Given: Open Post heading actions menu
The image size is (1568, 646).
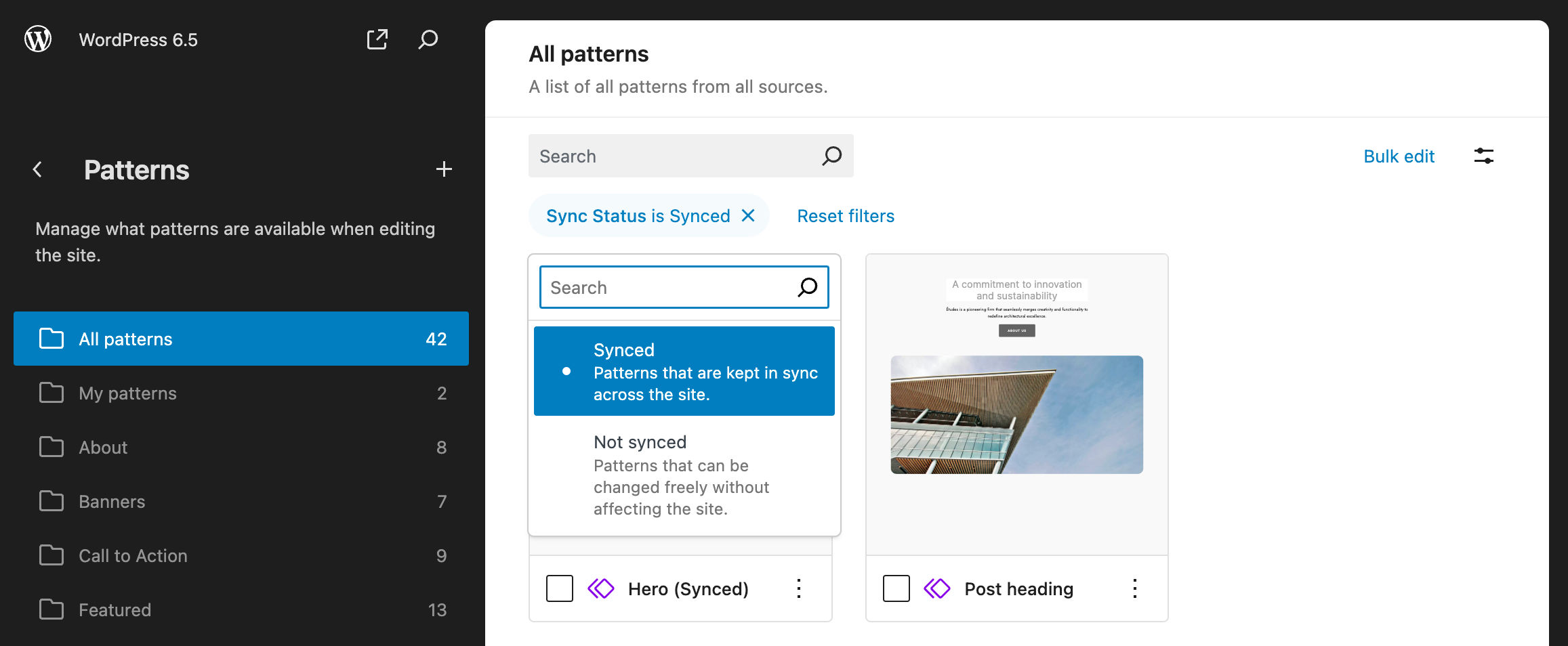Looking at the screenshot, I should 1135,588.
